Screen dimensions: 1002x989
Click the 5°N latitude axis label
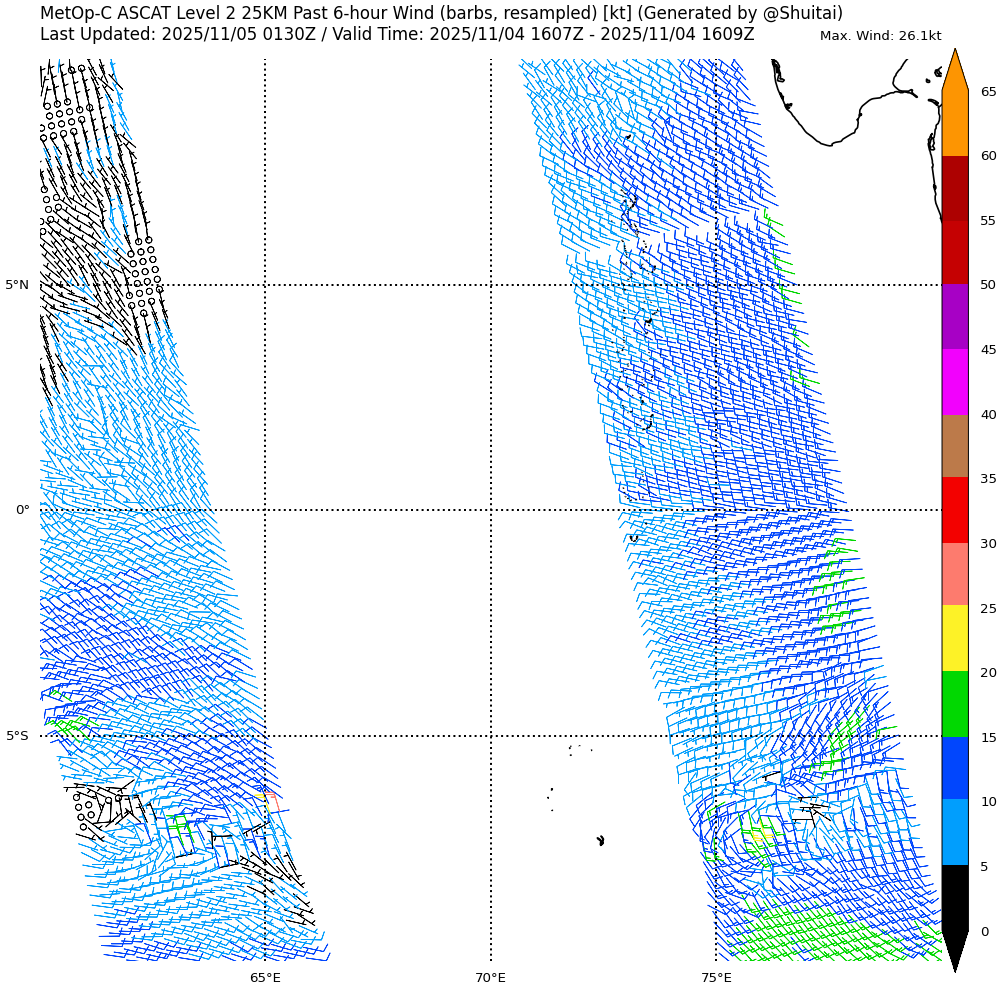17,285
